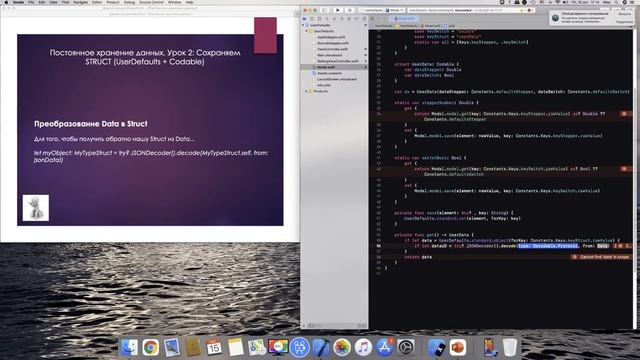Viewport: 640px width, 360px height.
Task: Open the Project navigator tab
Action: (304, 19)
